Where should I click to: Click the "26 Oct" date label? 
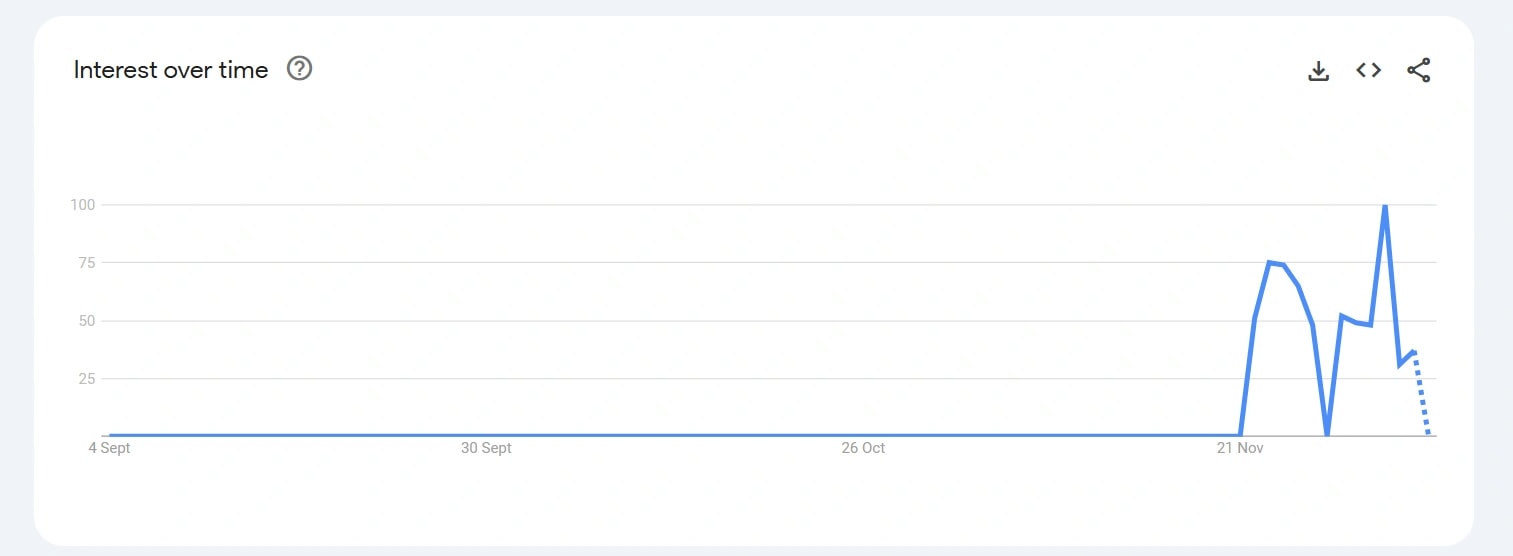(863, 448)
